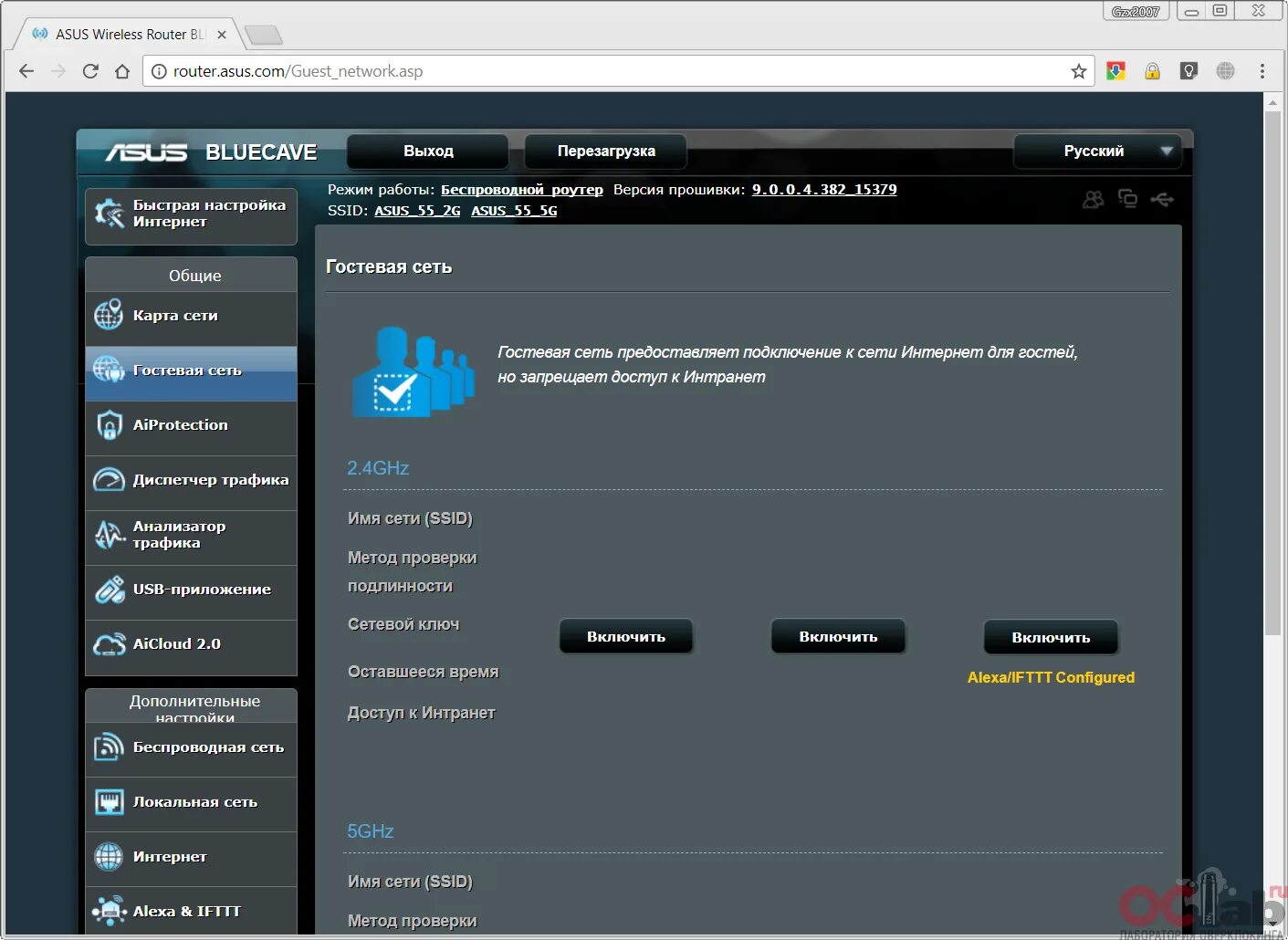Click the Internet (WAN) globe icon
The image size is (1288, 940).
click(109, 857)
